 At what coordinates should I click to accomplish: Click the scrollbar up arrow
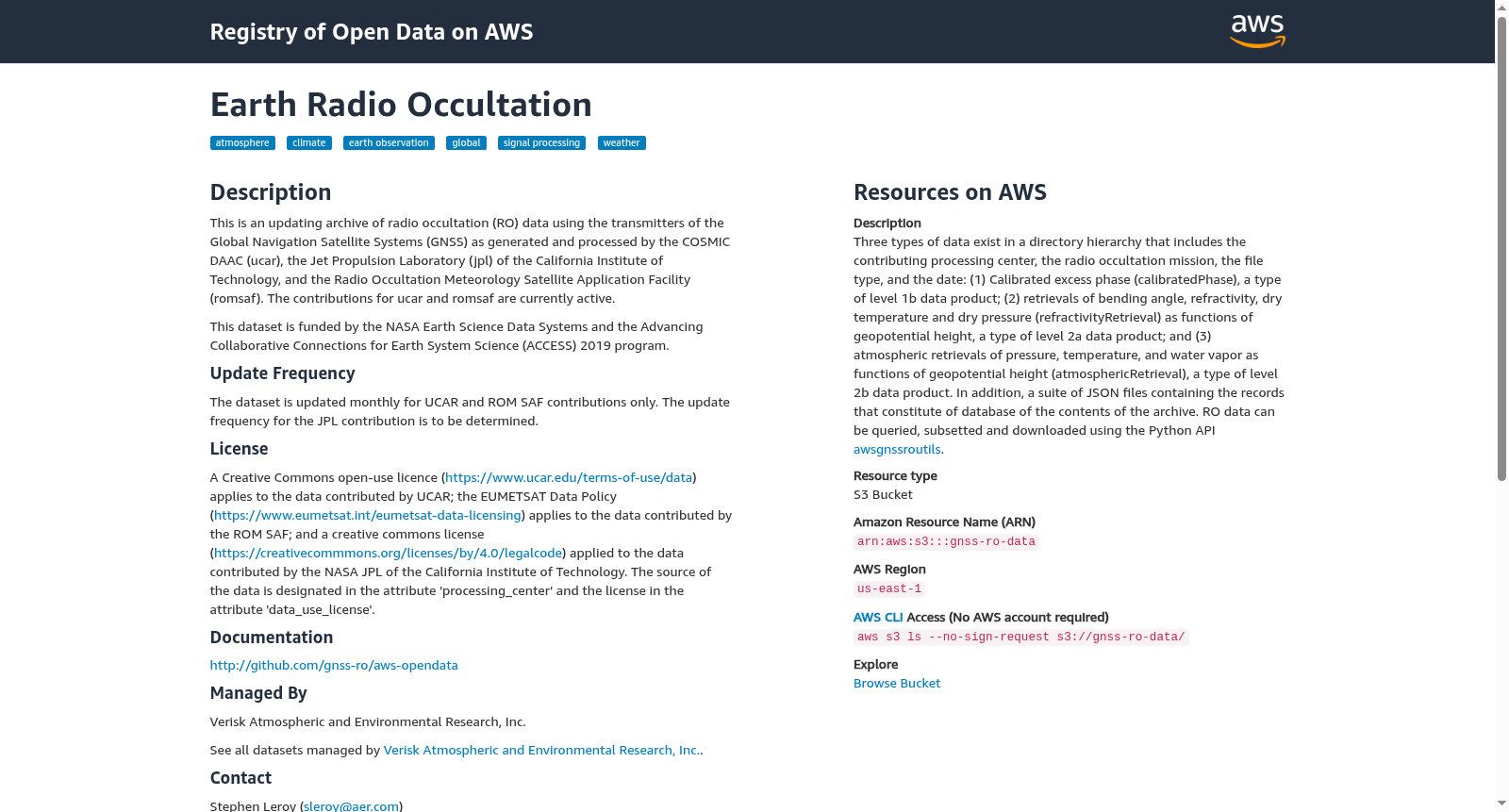pyautogui.click(x=1501, y=8)
